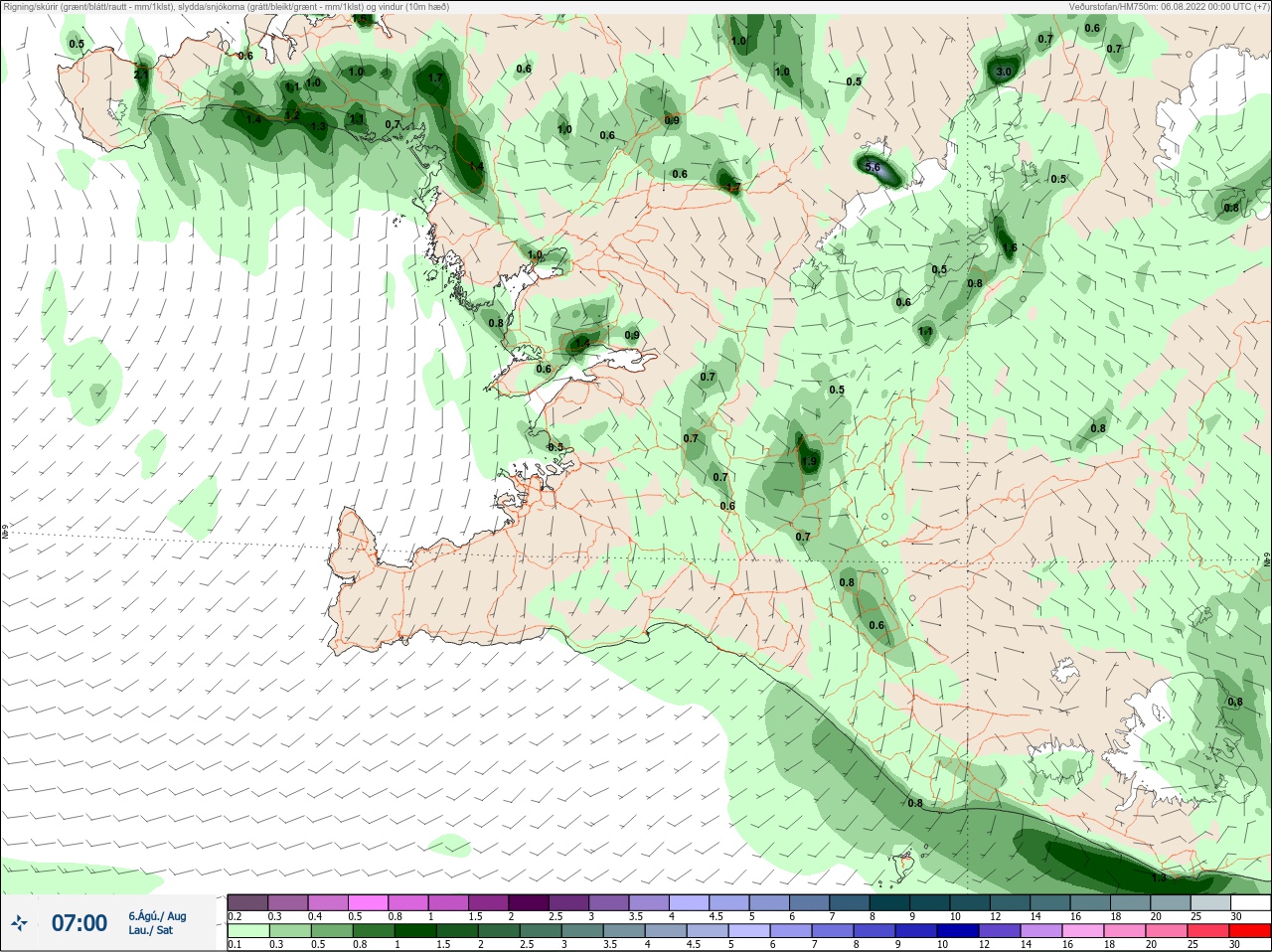1272x952 pixels.
Task: Select the darkest purple 2 swatch, upper legend row
Action: coord(529,902)
